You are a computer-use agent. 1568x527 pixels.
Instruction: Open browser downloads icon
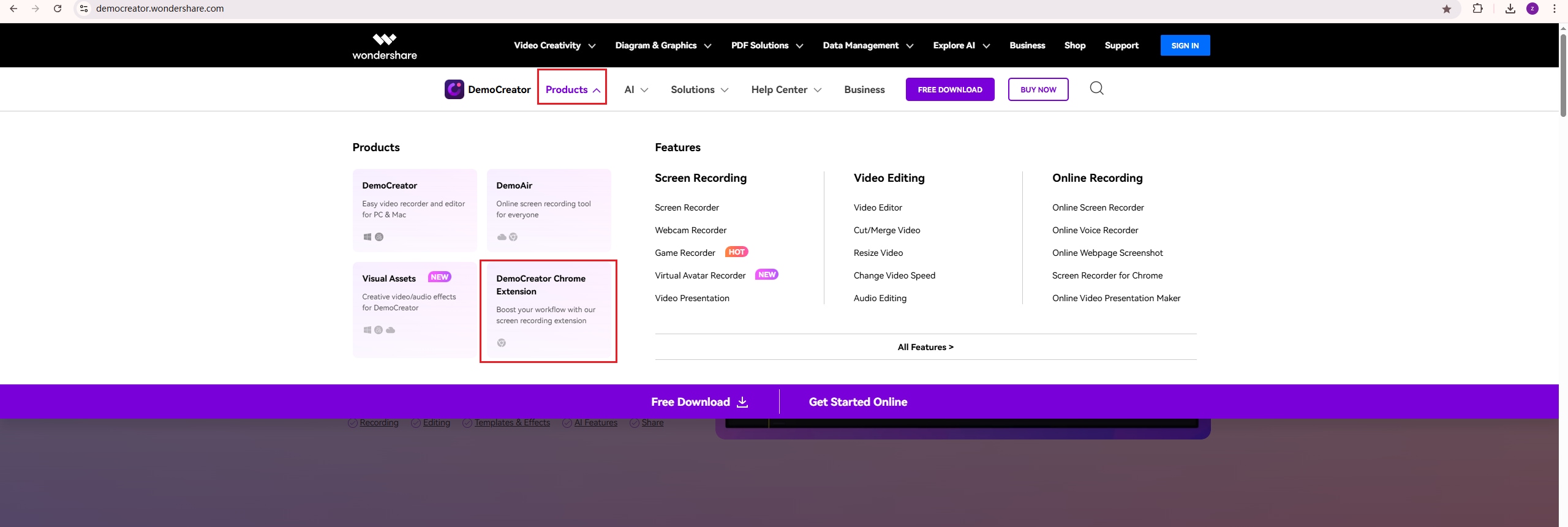point(1510,9)
